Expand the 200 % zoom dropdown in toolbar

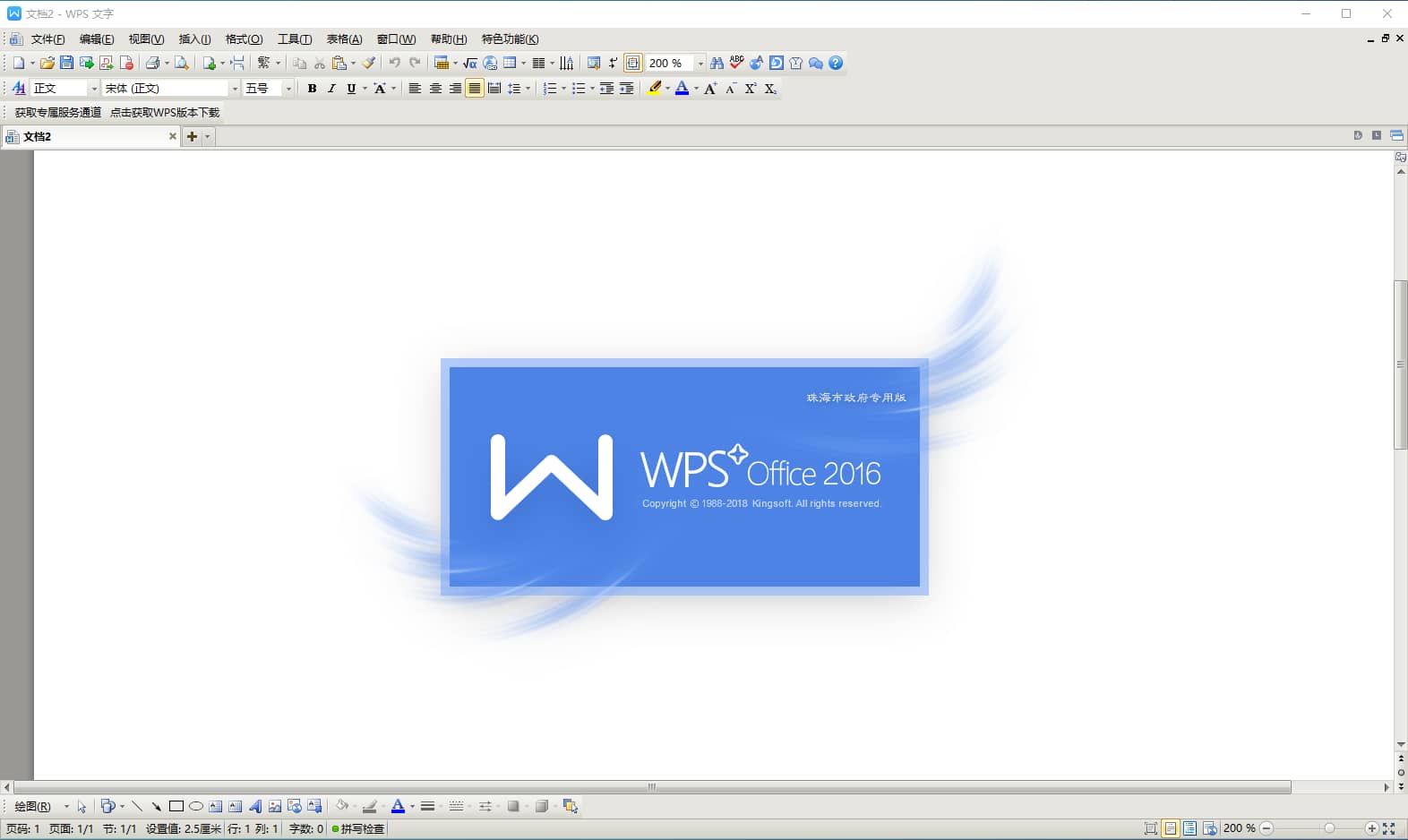(700, 63)
